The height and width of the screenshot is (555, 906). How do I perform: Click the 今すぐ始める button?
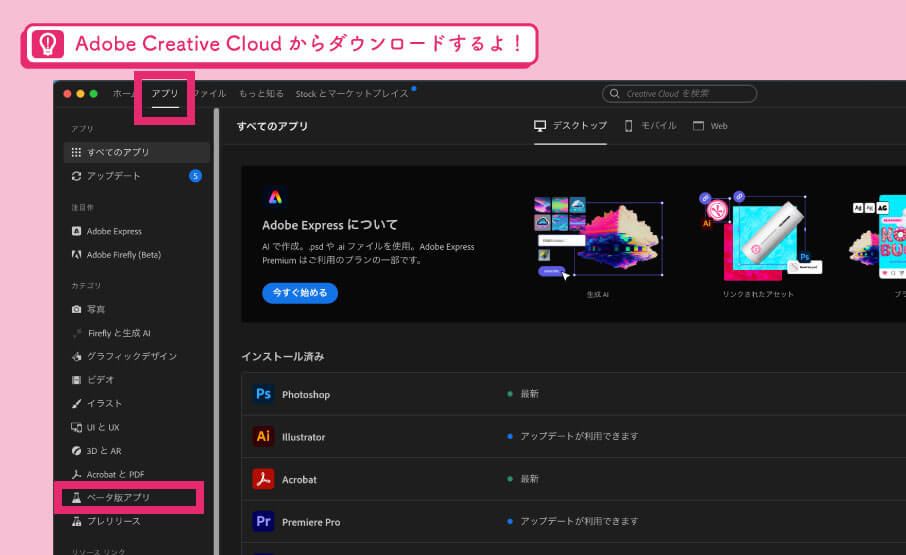pos(300,293)
